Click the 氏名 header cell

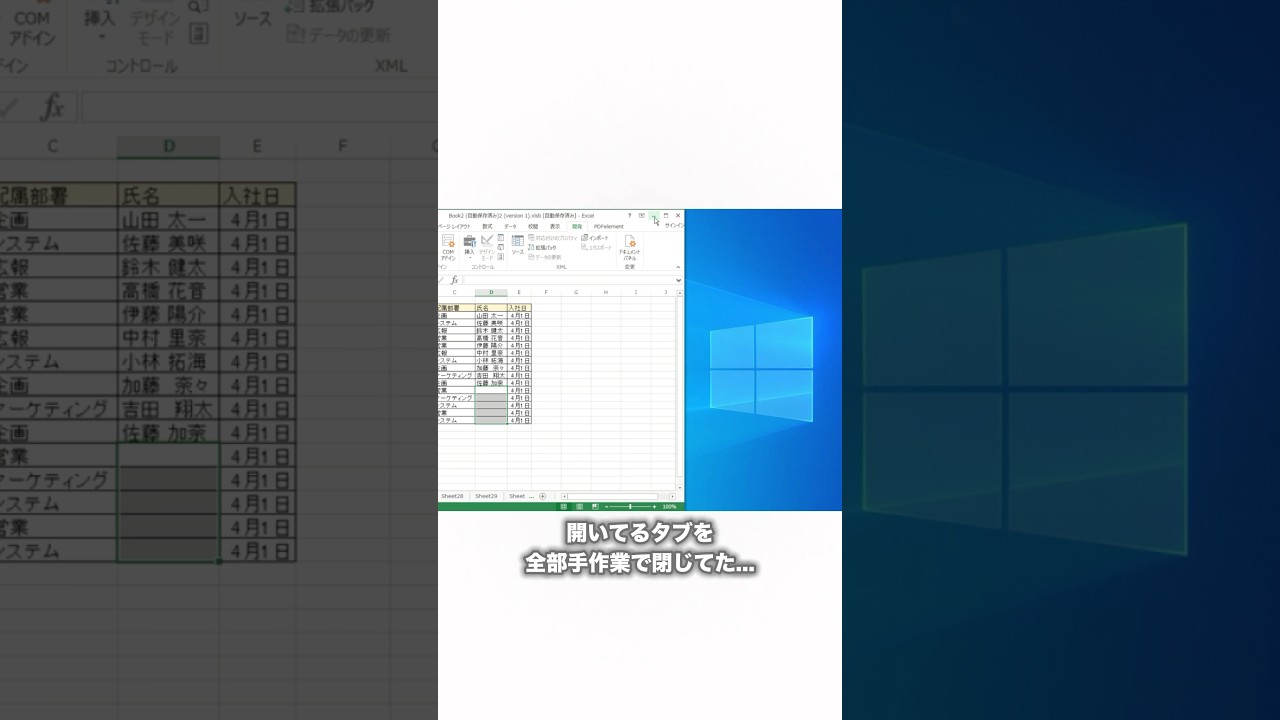tap(491, 308)
